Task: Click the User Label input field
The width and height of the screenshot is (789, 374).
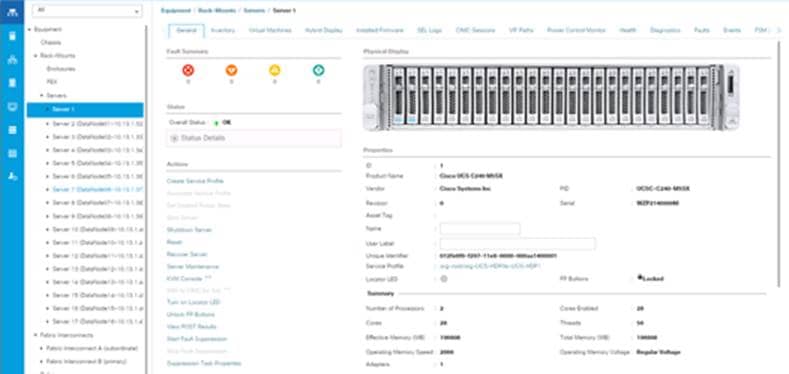Action: [517, 244]
